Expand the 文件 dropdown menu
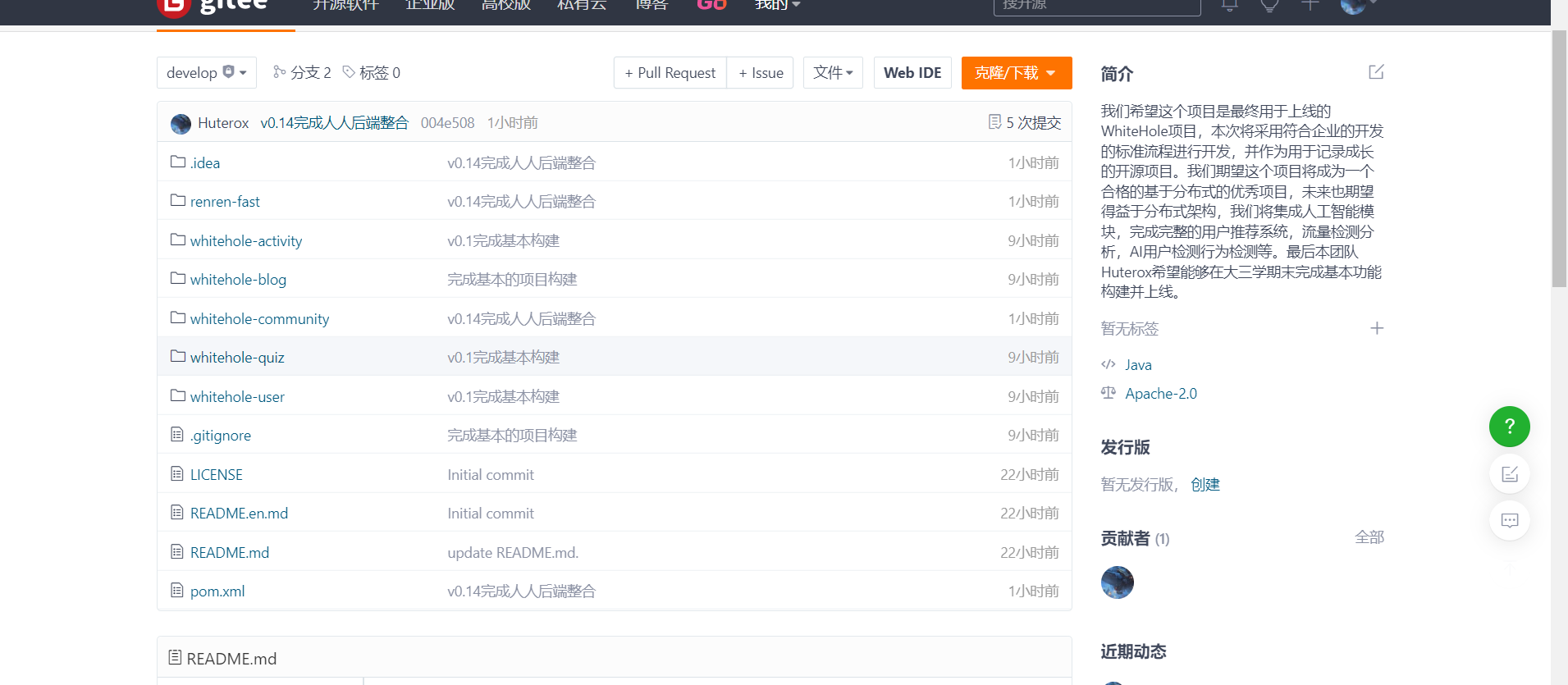 coord(833,72)
